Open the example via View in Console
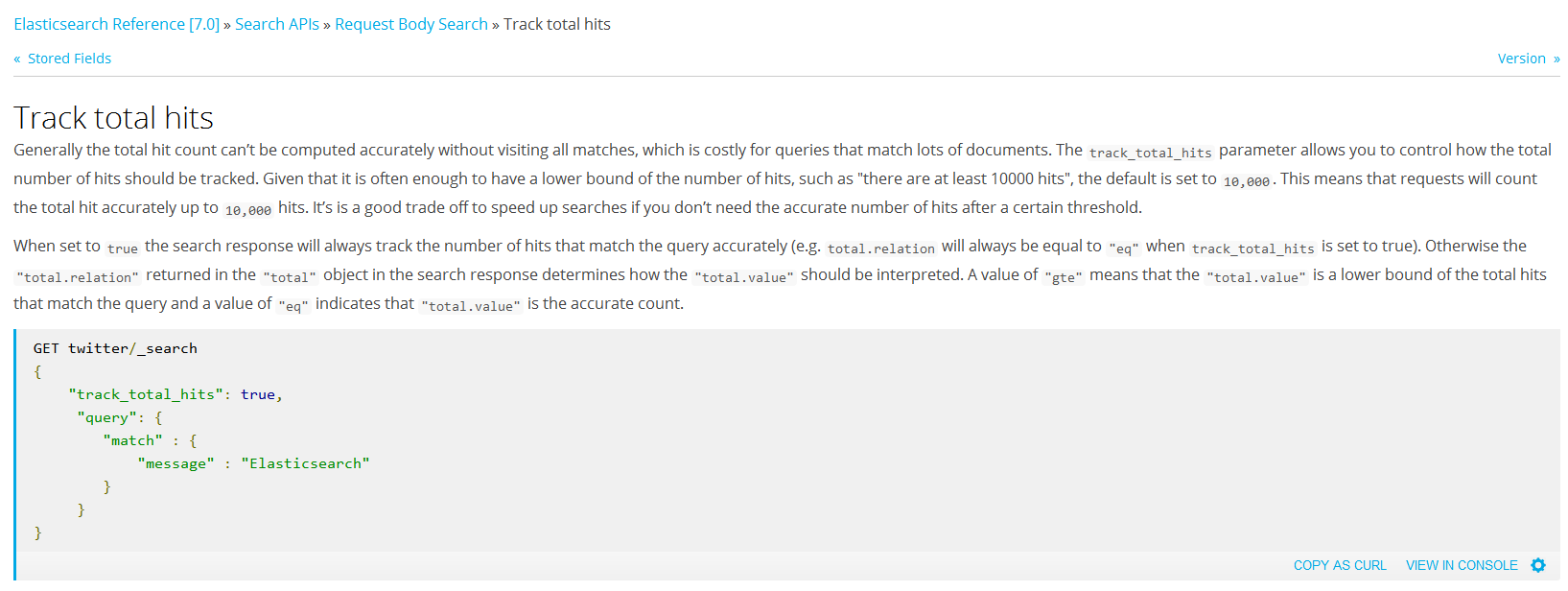The width and height of the screenshot is (1568, 591). (1462, 565)
